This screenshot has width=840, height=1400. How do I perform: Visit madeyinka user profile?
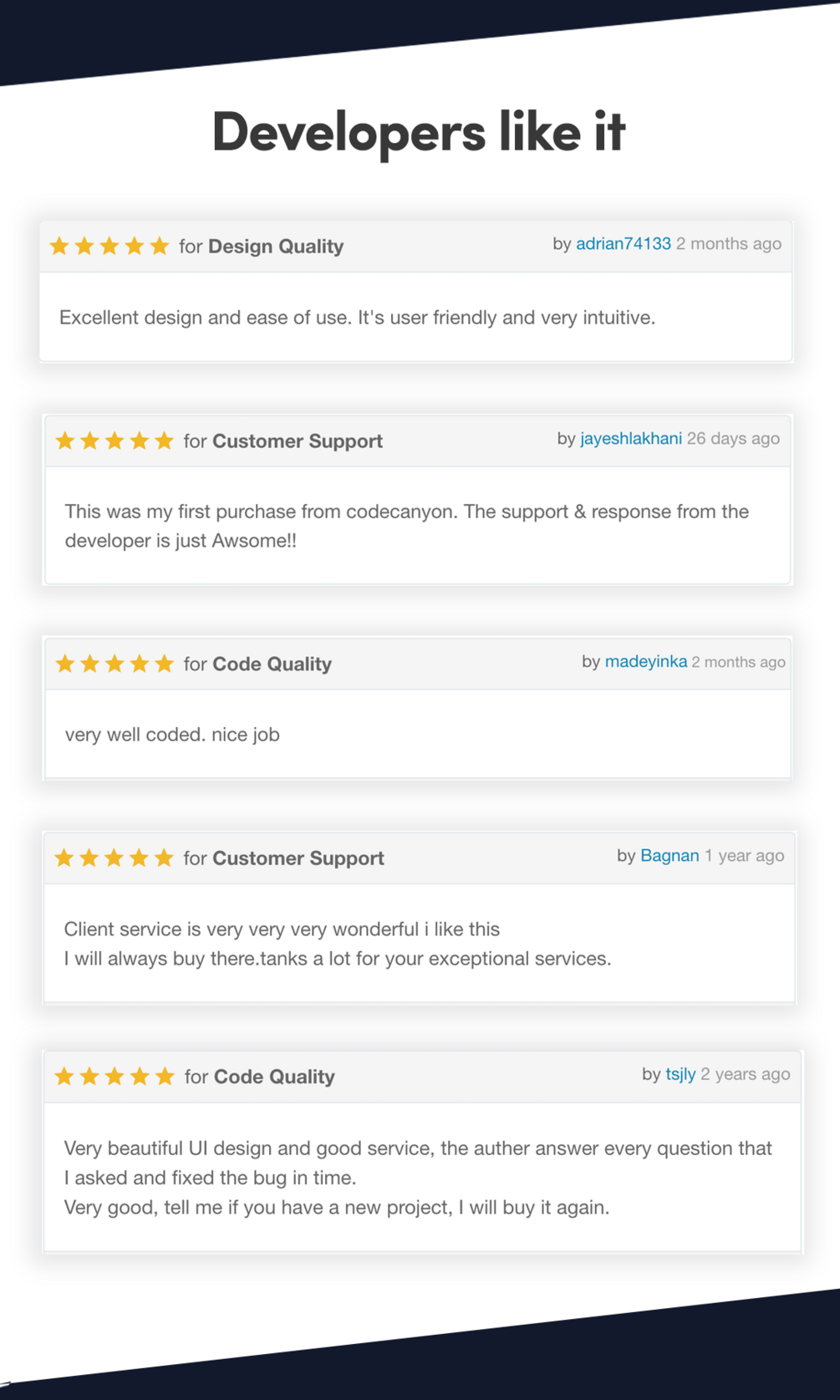646,661
